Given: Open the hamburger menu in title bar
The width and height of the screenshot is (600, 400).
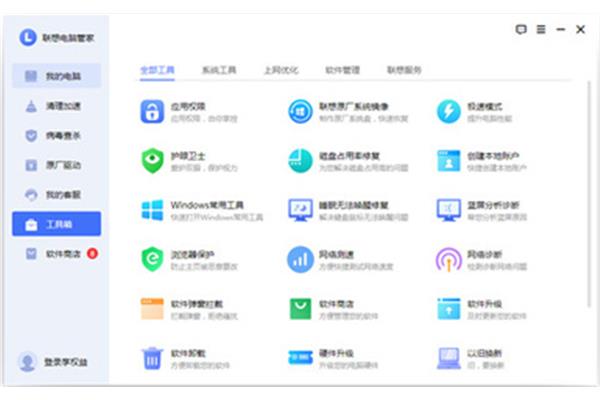Looking at the screenshot, I should coord(541,29).
